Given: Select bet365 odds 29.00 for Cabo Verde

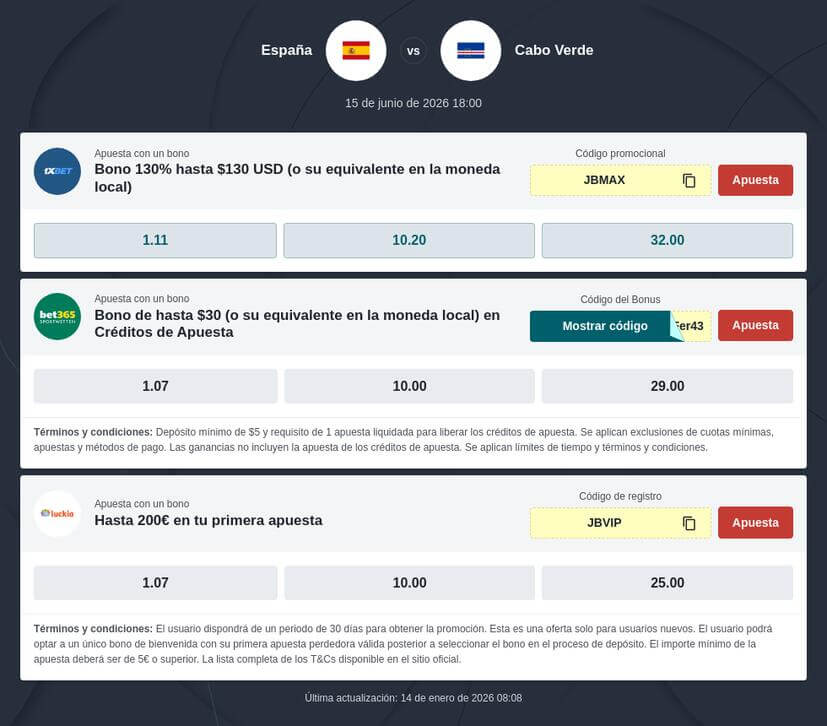Looking at the screenshot, I should click(667, 386).
